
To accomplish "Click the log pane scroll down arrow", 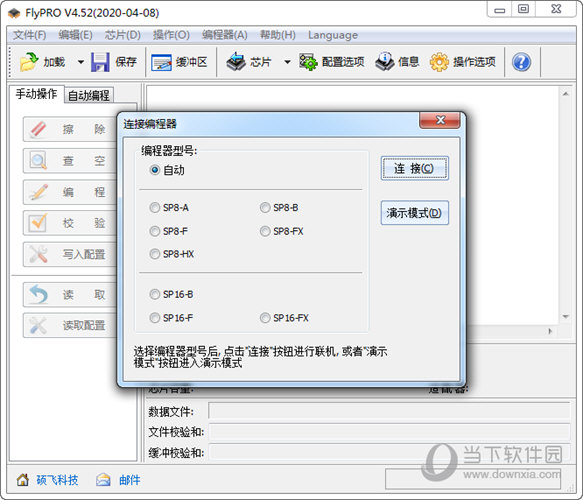I will point(565,317).
